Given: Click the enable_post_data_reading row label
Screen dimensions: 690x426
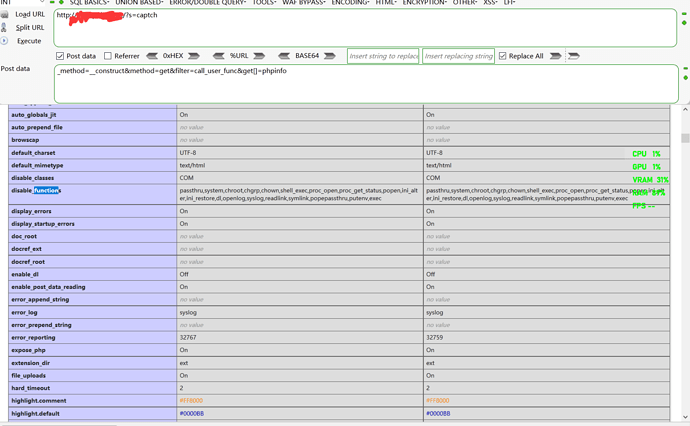Looking at the screenshot, I should pyautogui.click(x=48, y=287).
